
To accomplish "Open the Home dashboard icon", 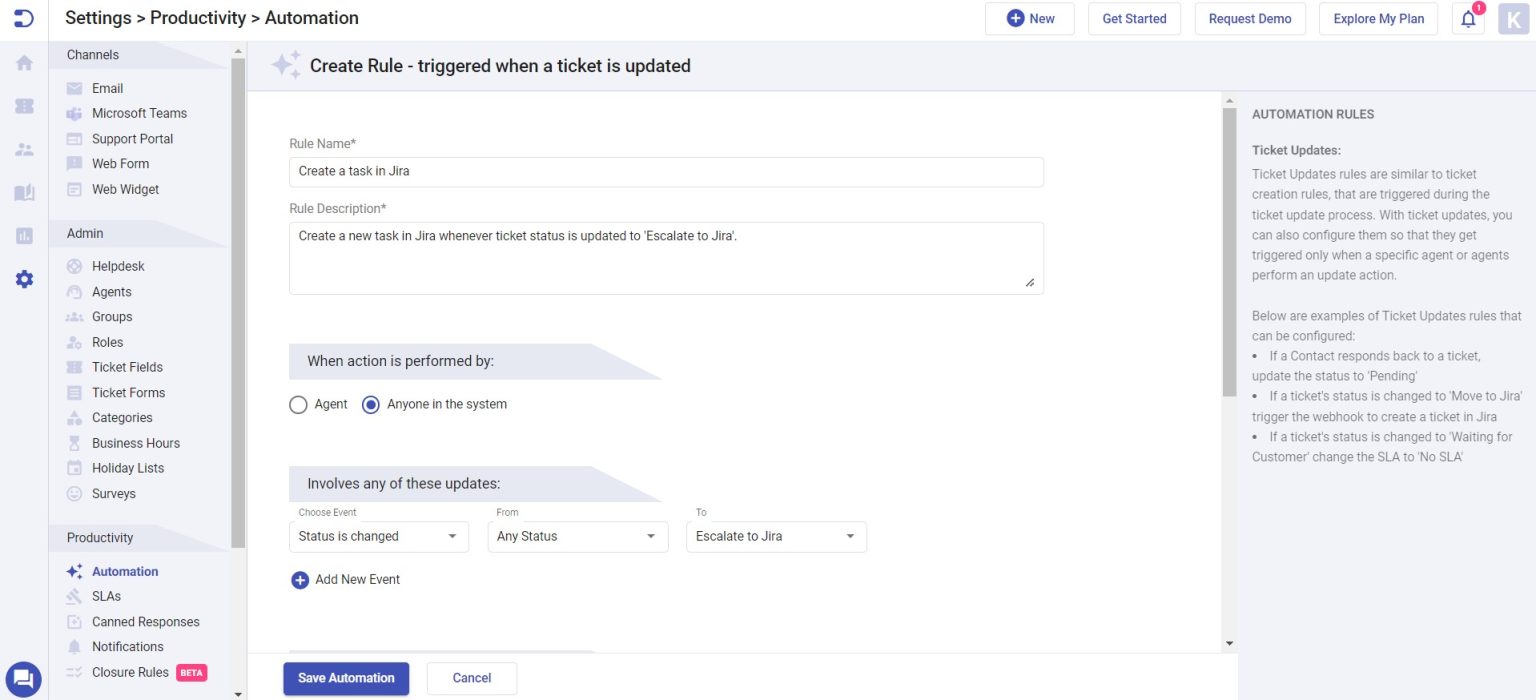I will pos(23,62).
